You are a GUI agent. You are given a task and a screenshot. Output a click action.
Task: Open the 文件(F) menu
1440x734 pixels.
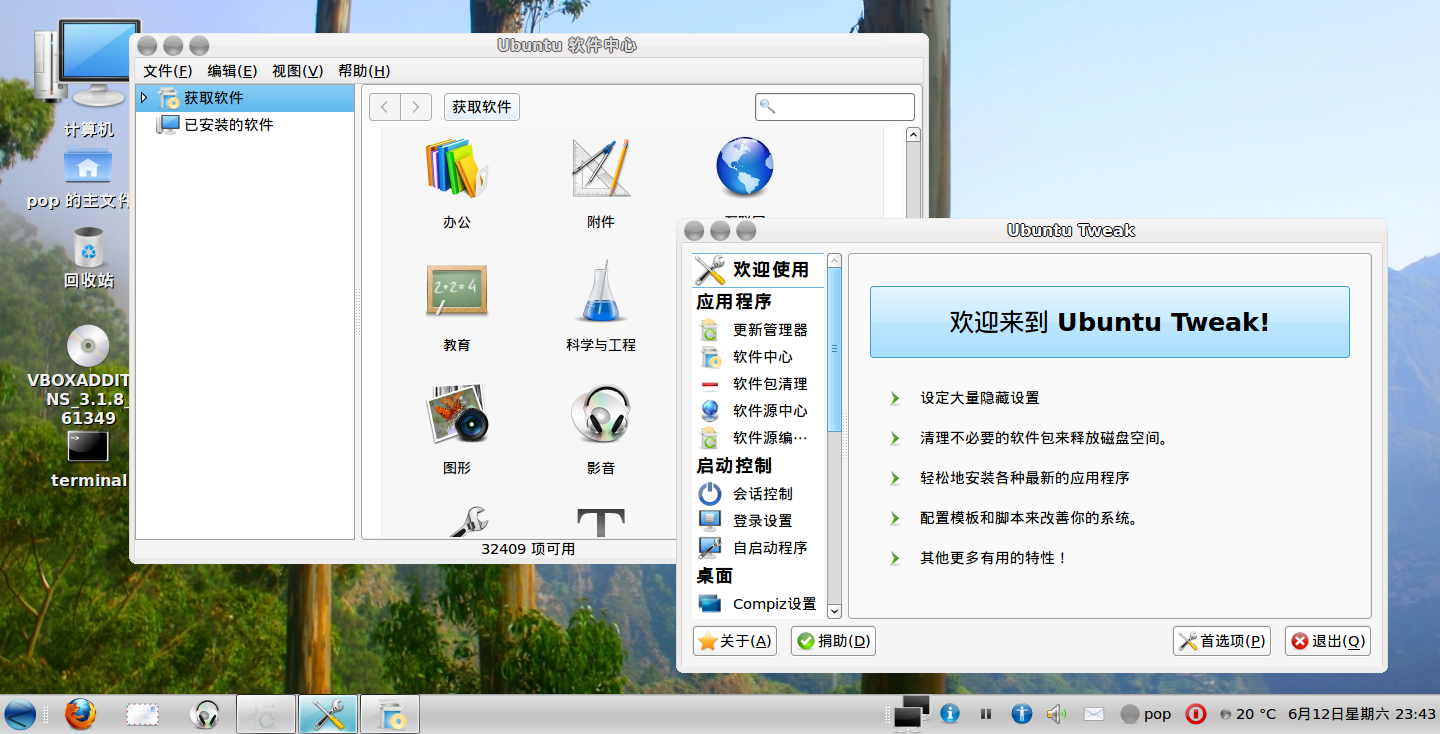(x=168, y=71)
